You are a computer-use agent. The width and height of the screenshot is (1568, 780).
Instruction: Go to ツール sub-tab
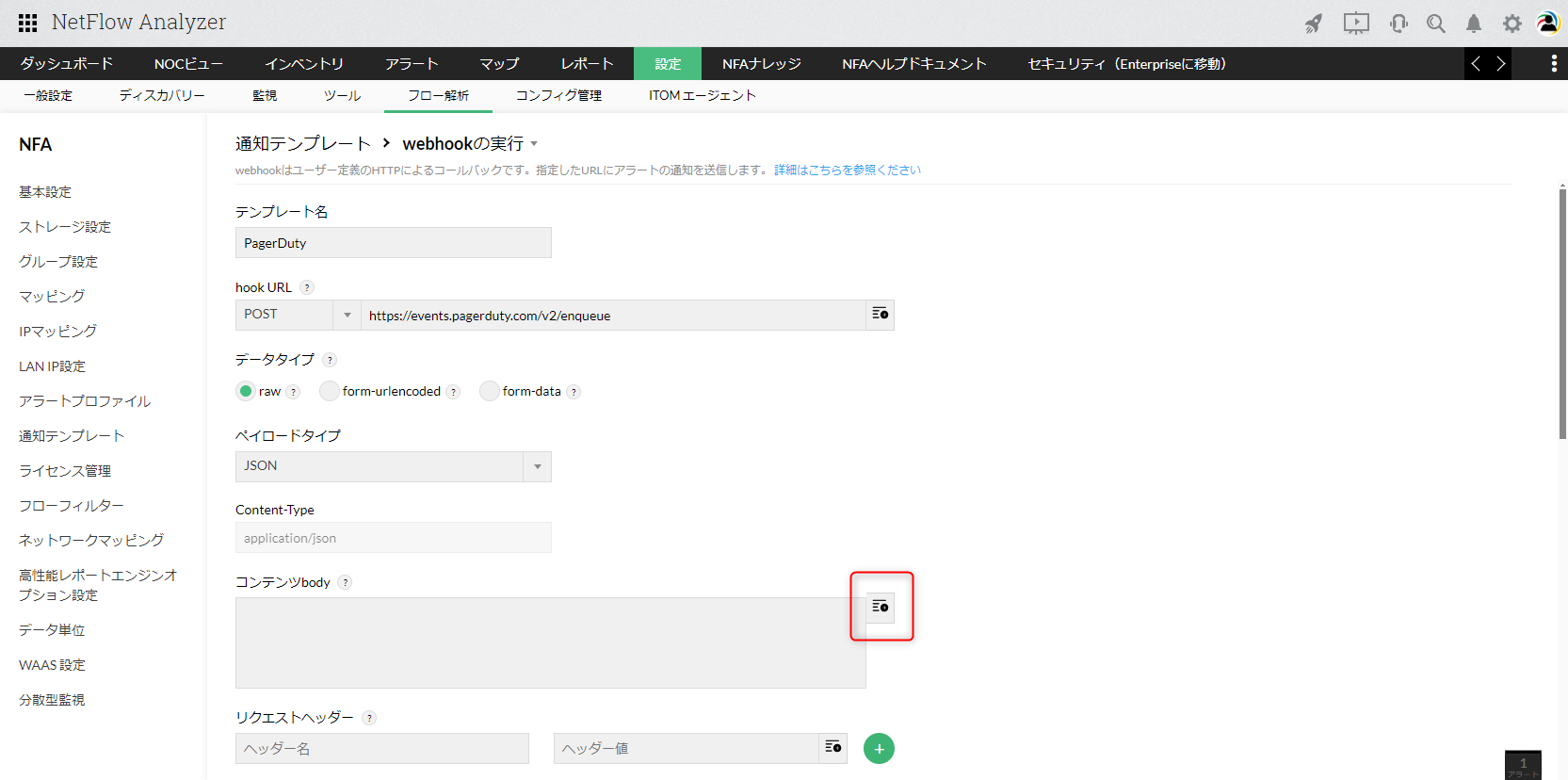[342, 96]
